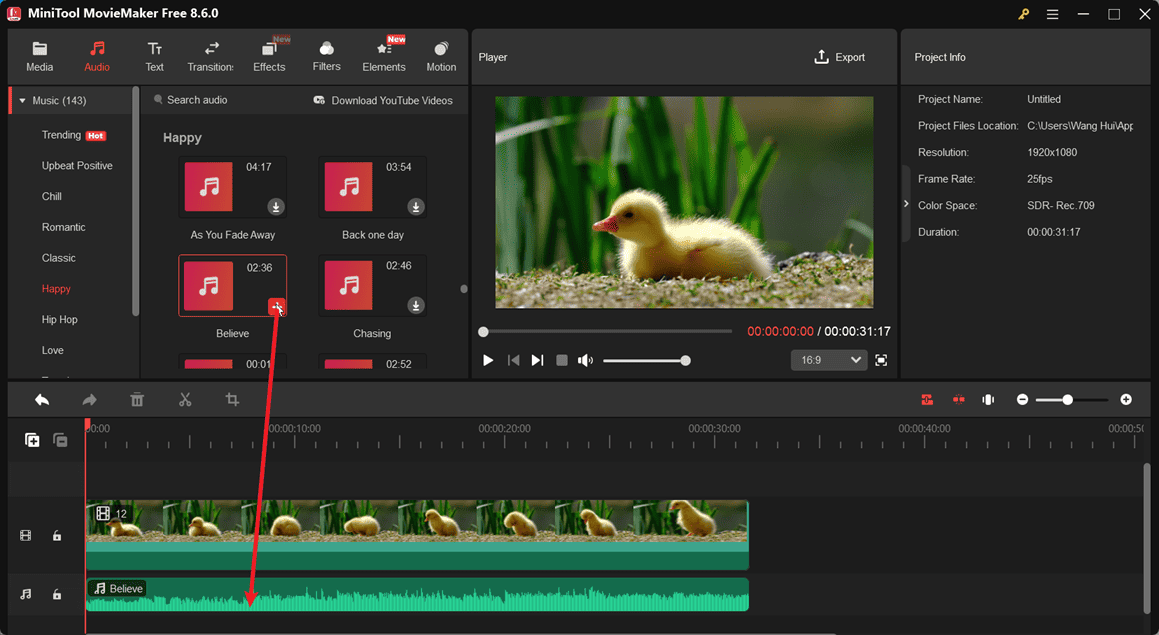The image size is (1159, 635).
Task: Select the Believe music thumbnail
Action: tap(232, 286)
